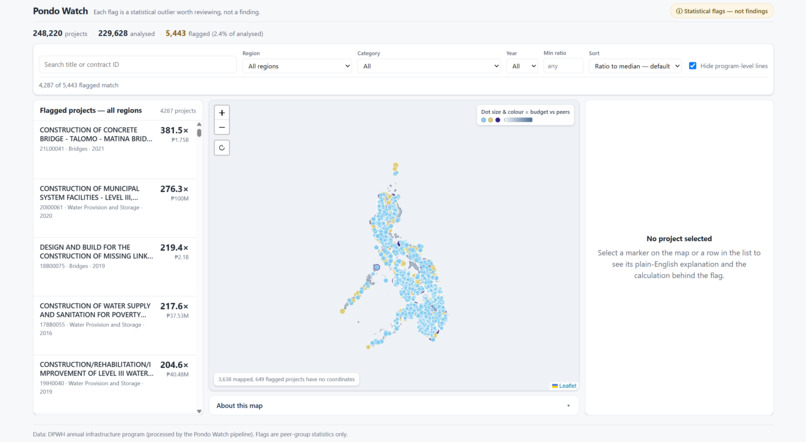The height and width of the screenshot is (442, 806).
Task: Click the 248,220 projects count
Action: pyautogui.click(x=47, y=33)
